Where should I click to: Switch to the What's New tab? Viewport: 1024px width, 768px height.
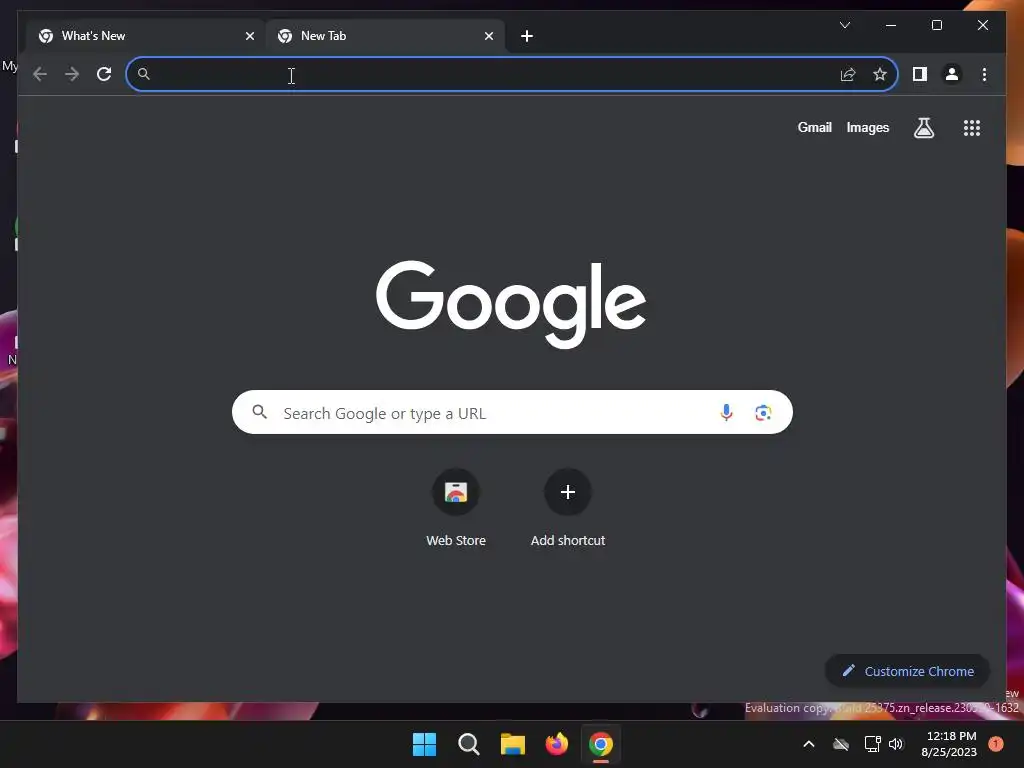pyautogui.click(x=145, y=36)
